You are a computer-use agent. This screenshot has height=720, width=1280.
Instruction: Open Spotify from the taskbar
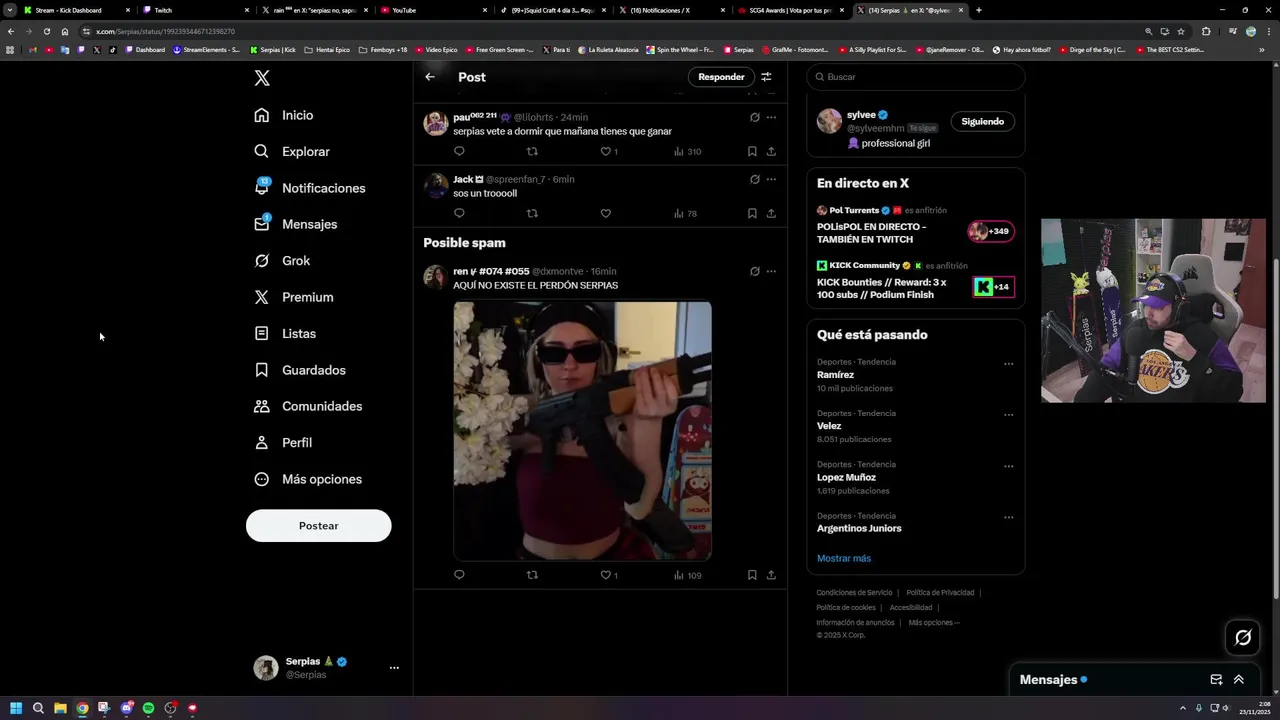(148, 708)
